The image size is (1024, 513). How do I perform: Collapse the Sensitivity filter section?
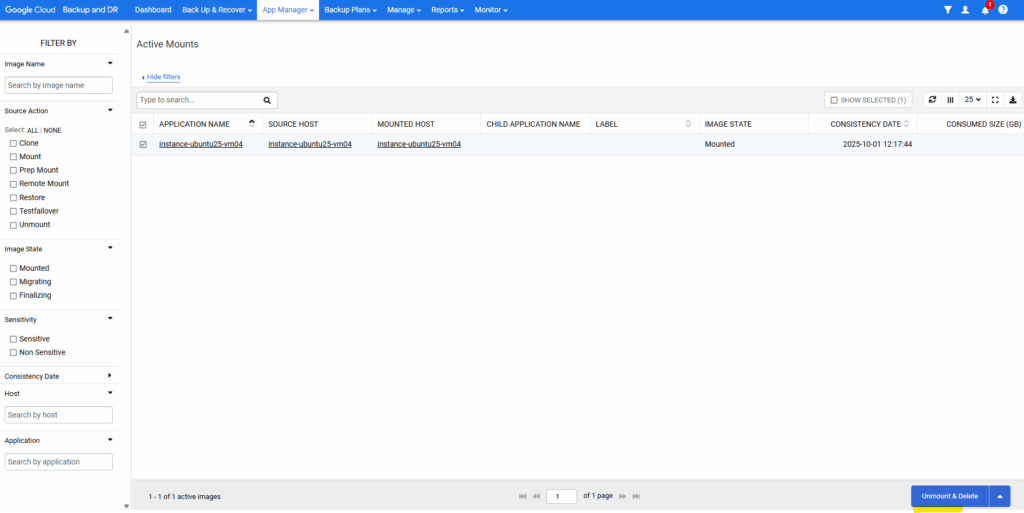click(110, 319)
